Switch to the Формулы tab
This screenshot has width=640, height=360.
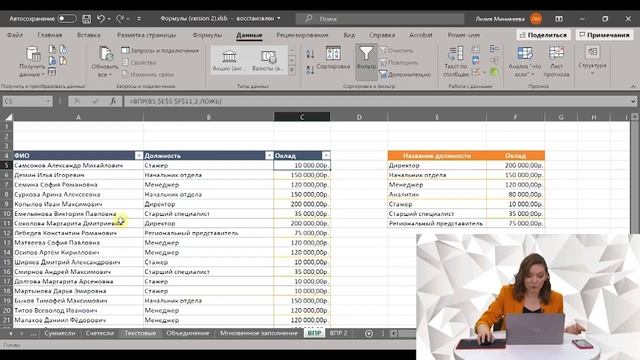click(207, 35)
